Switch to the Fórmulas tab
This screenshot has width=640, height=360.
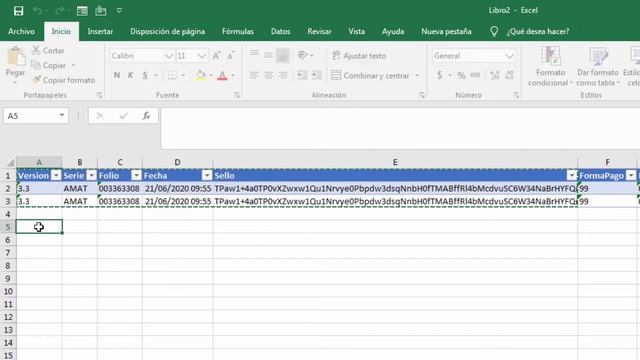(x=238, y=31)
